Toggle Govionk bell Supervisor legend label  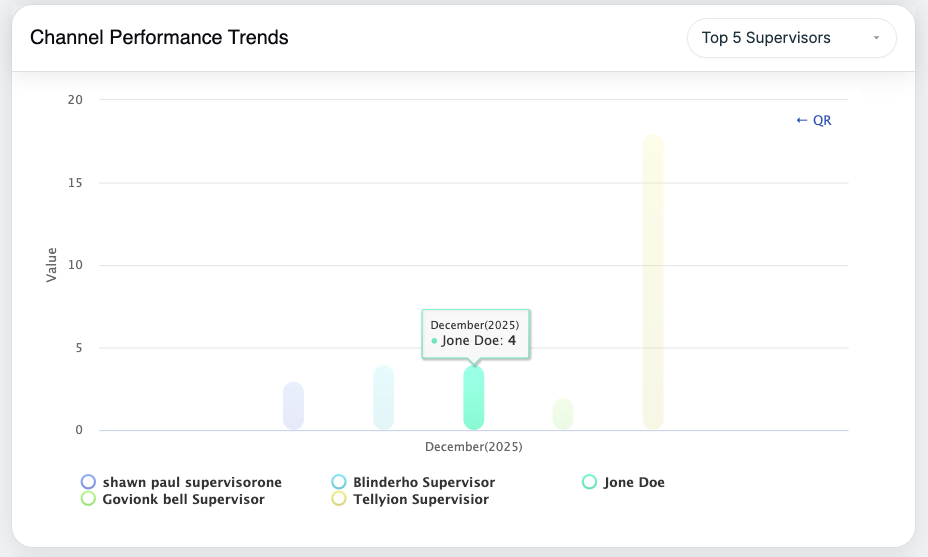tap(183, 499)
